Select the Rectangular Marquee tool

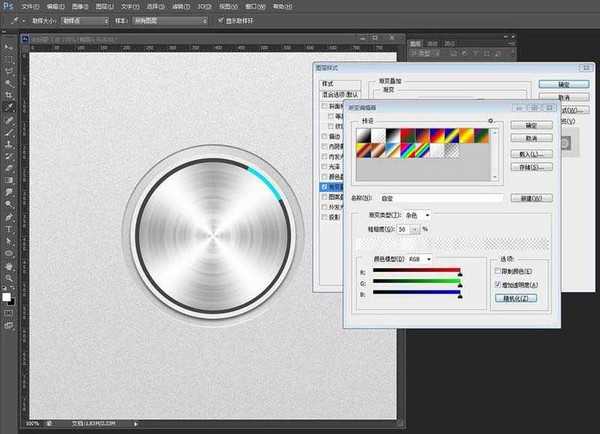click(x=9, y=59)
